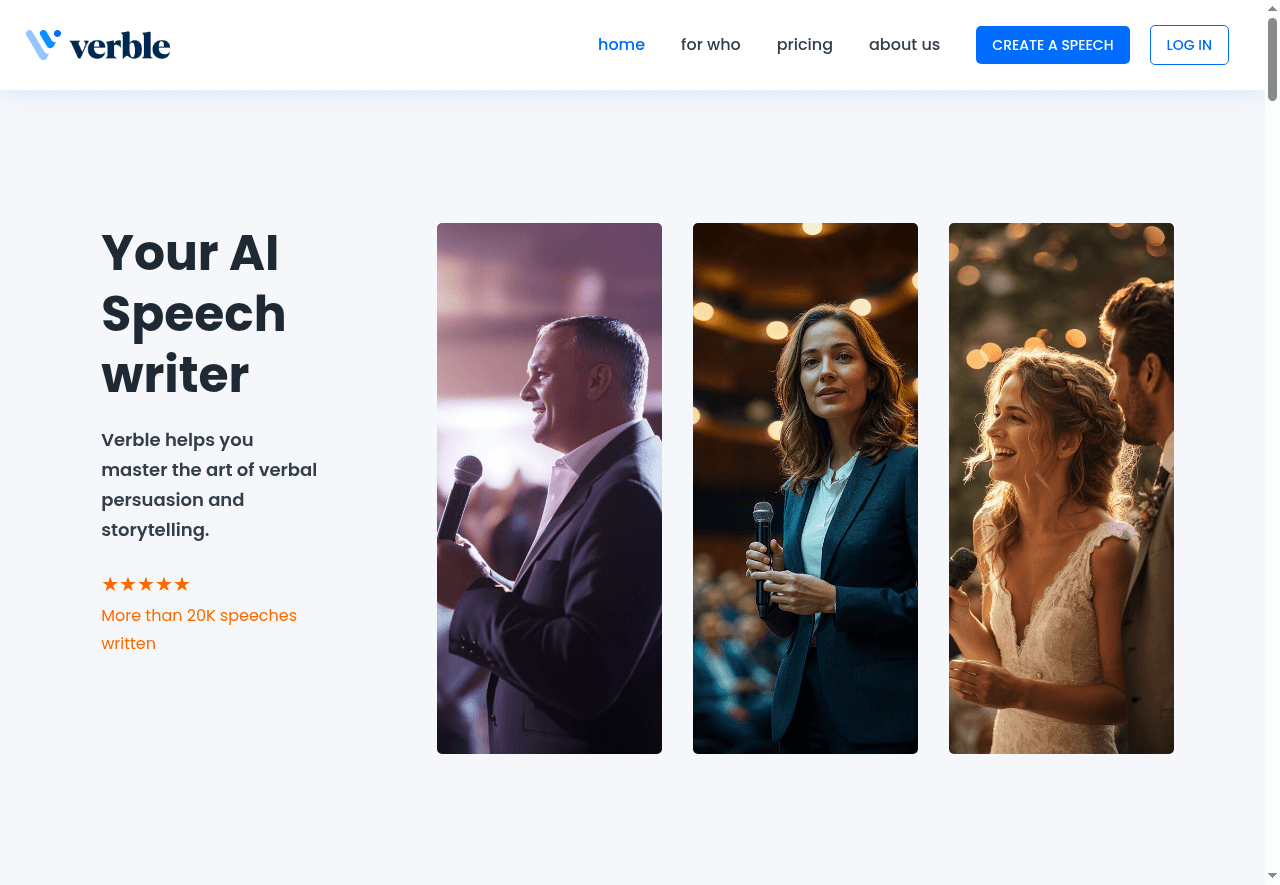This screenshot has width=1280, height=885.
Task: Click the CREATE A SPEECH button
Action: click(x=1053, y=45)
